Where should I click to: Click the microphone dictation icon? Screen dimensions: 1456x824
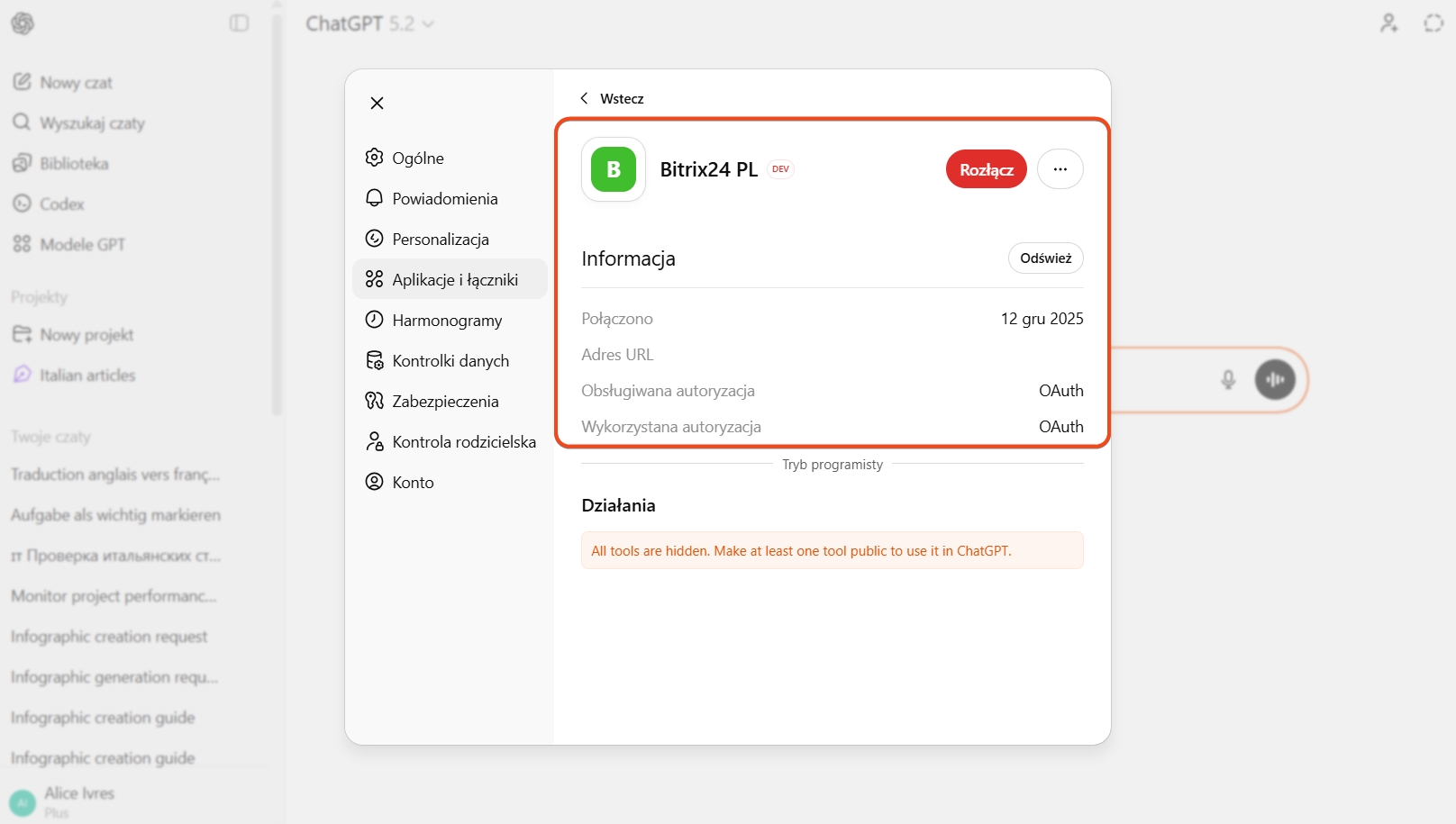point(1228,380)
